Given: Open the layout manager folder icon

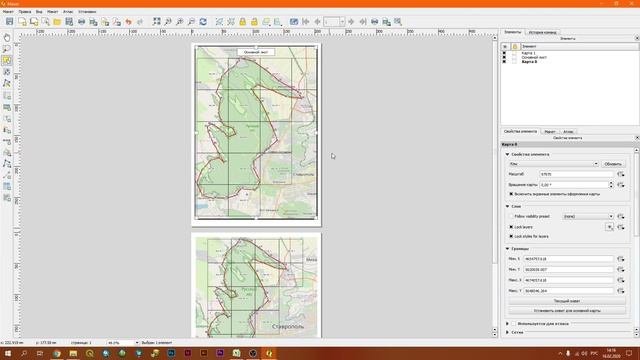Looking at the screenshot, I should (x=57, y=22).
